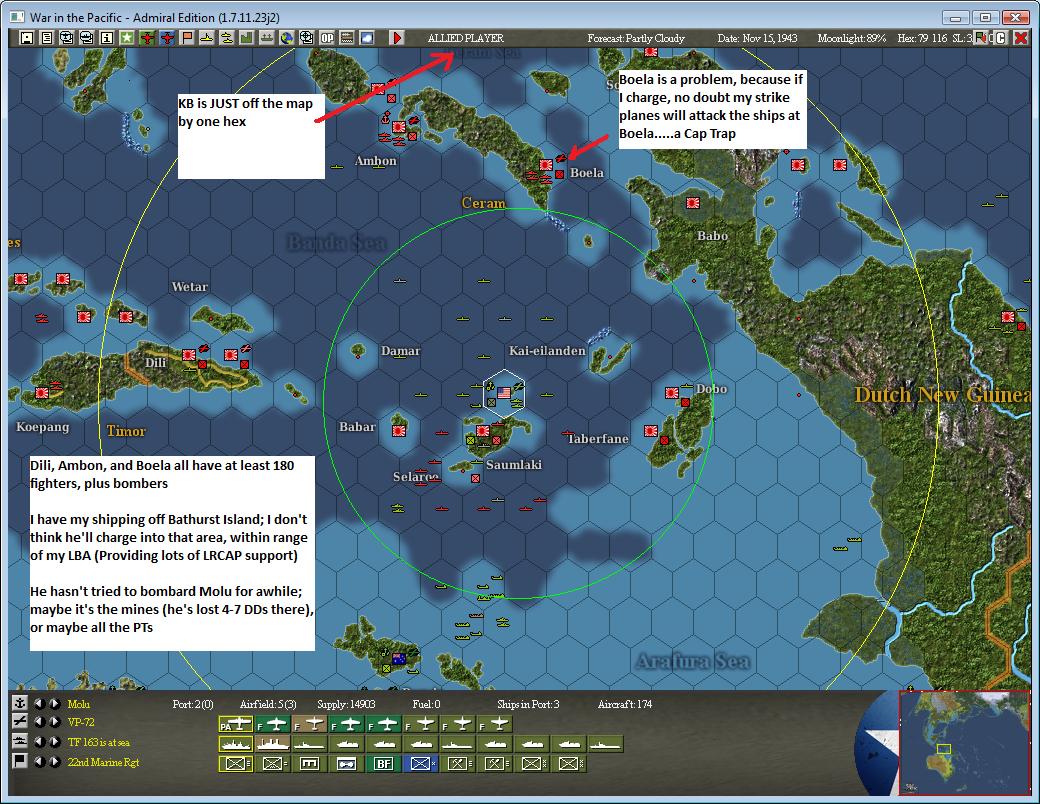Click the cloud weather toolbar icon
Viewport: 1040px width, 804px height.
(x=367, y=38)
